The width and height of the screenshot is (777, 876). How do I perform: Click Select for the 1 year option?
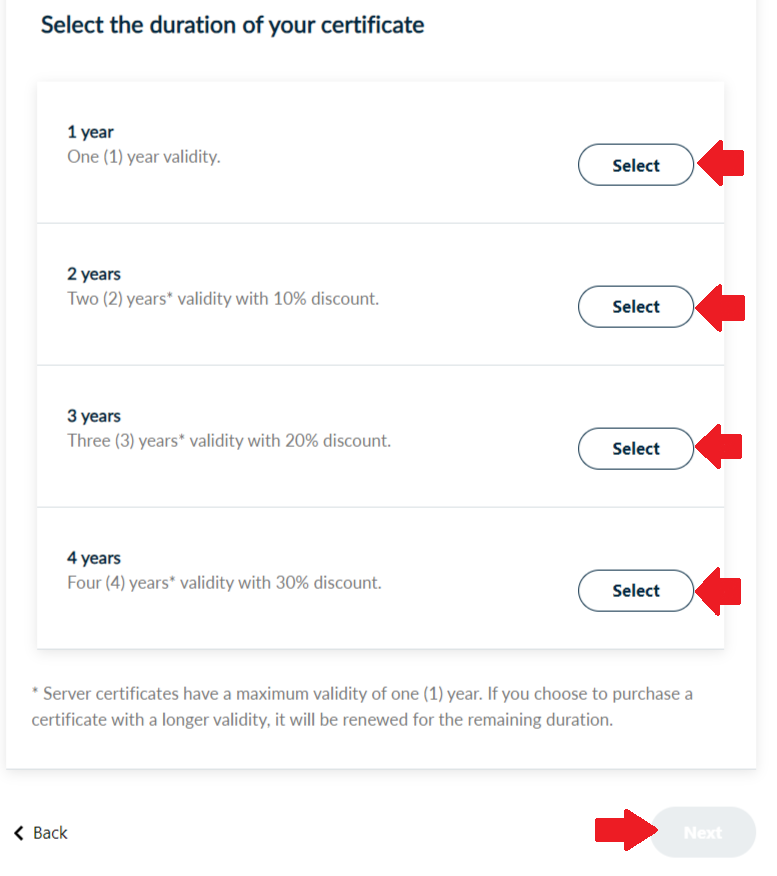click(x=635, y=165)
